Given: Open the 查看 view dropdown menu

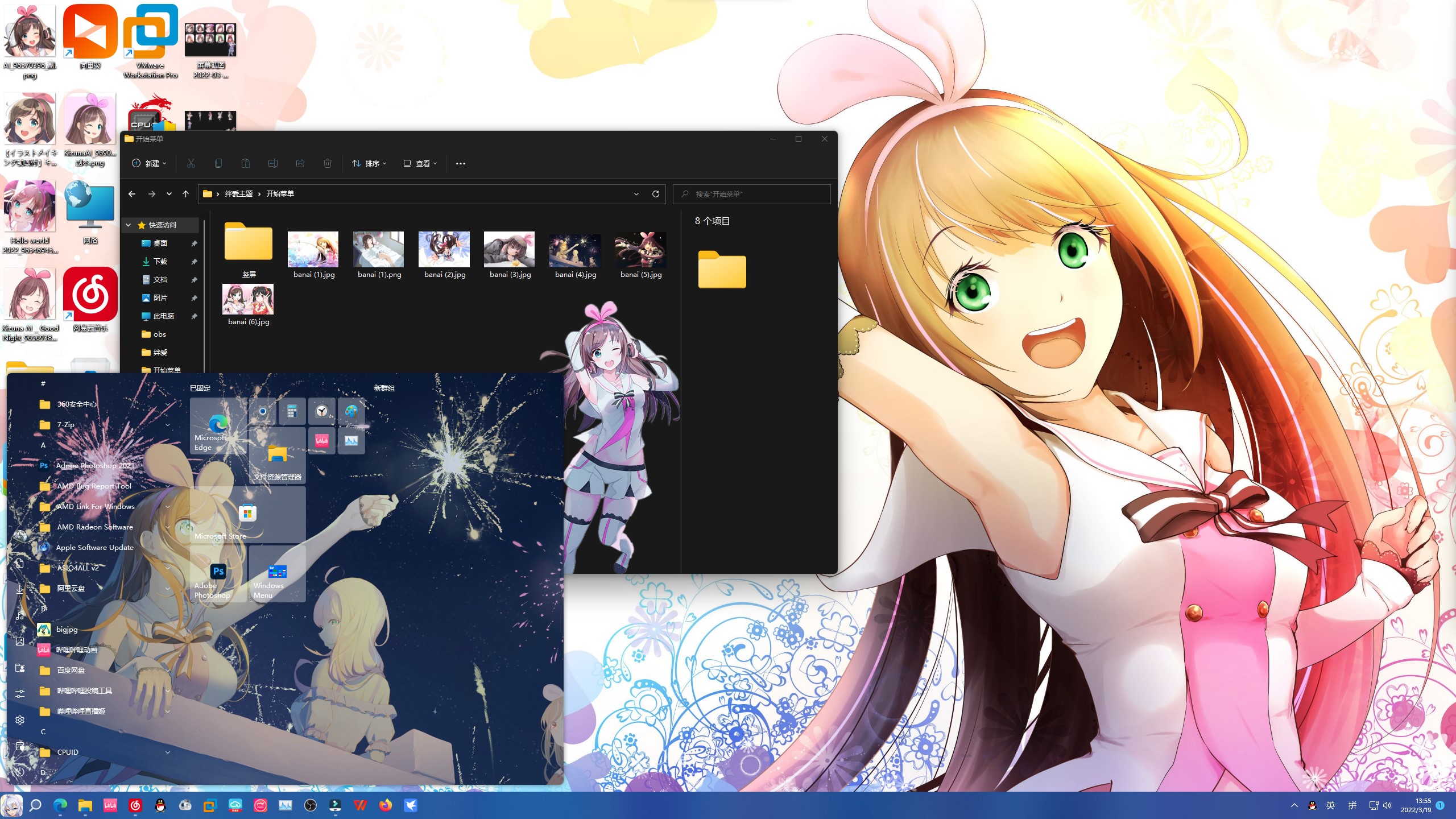Looking at the screenshot, I should [x=420, y=164].
